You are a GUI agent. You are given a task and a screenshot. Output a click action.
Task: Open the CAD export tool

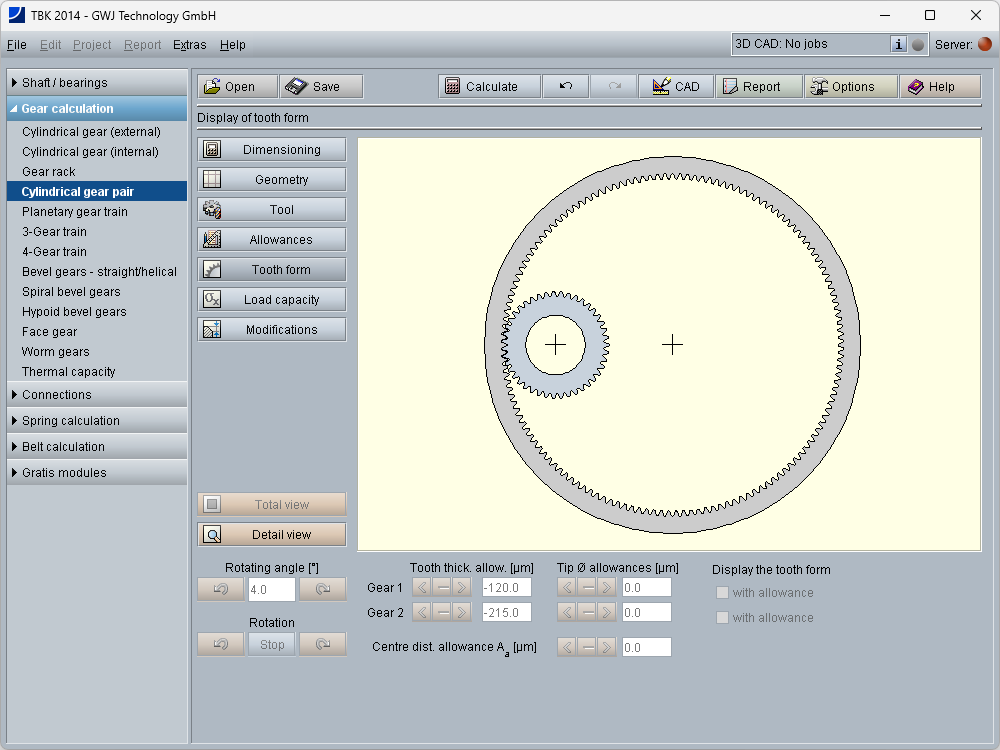coord(676,87)
